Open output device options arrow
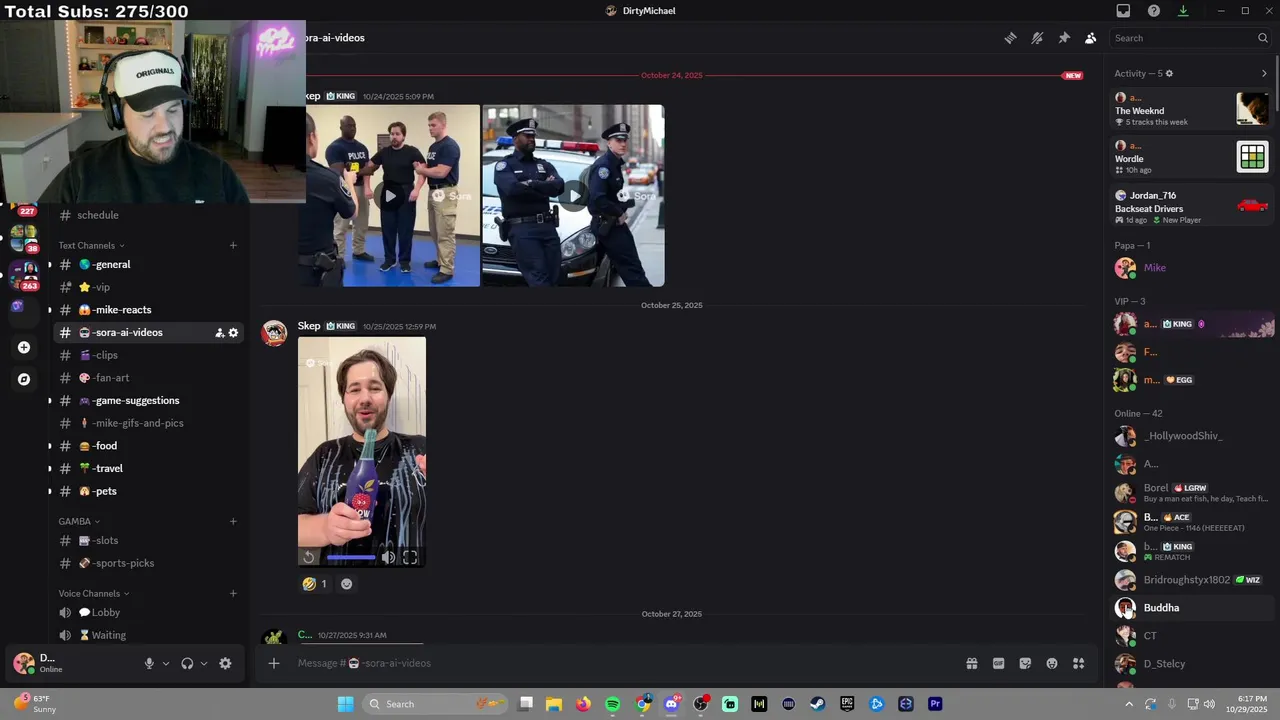This screenshot has width=1280, height=720. (204, 663)
